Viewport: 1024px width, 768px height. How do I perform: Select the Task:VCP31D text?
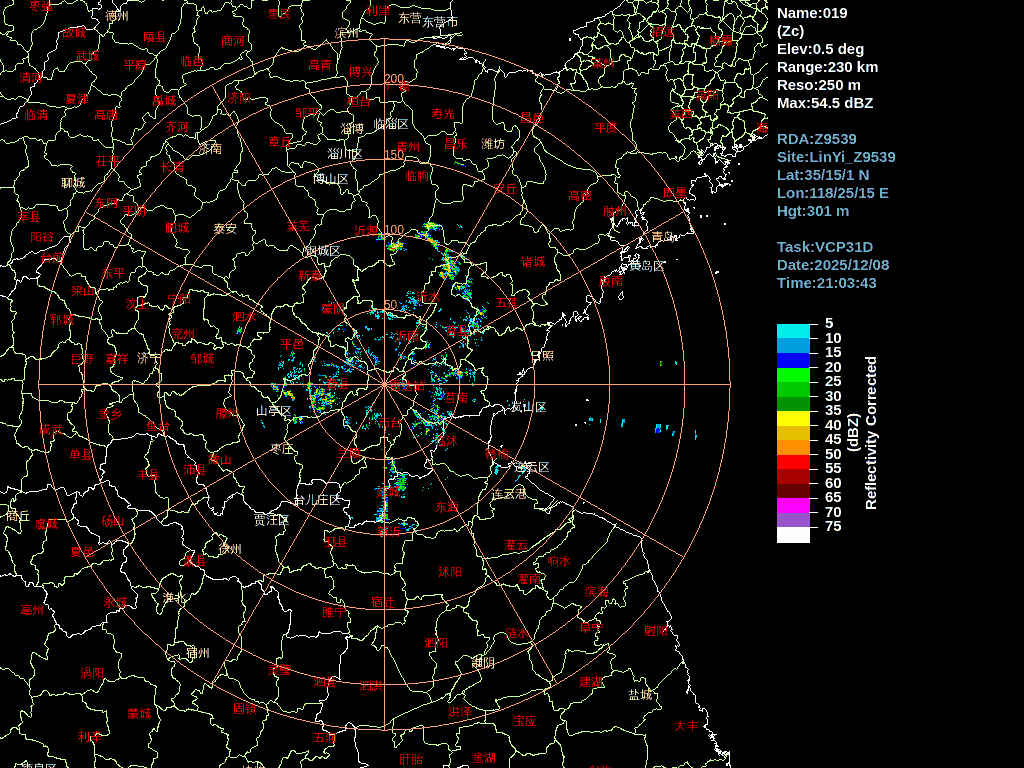[825, 247]
